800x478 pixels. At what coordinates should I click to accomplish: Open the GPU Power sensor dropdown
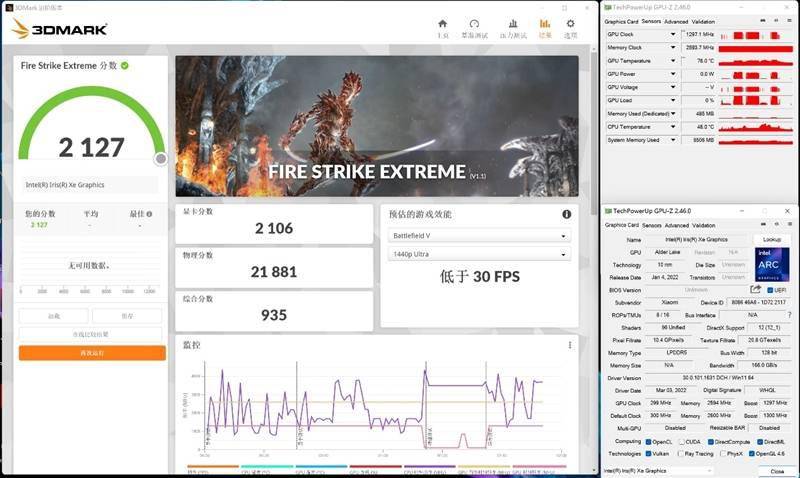[672, 74]
